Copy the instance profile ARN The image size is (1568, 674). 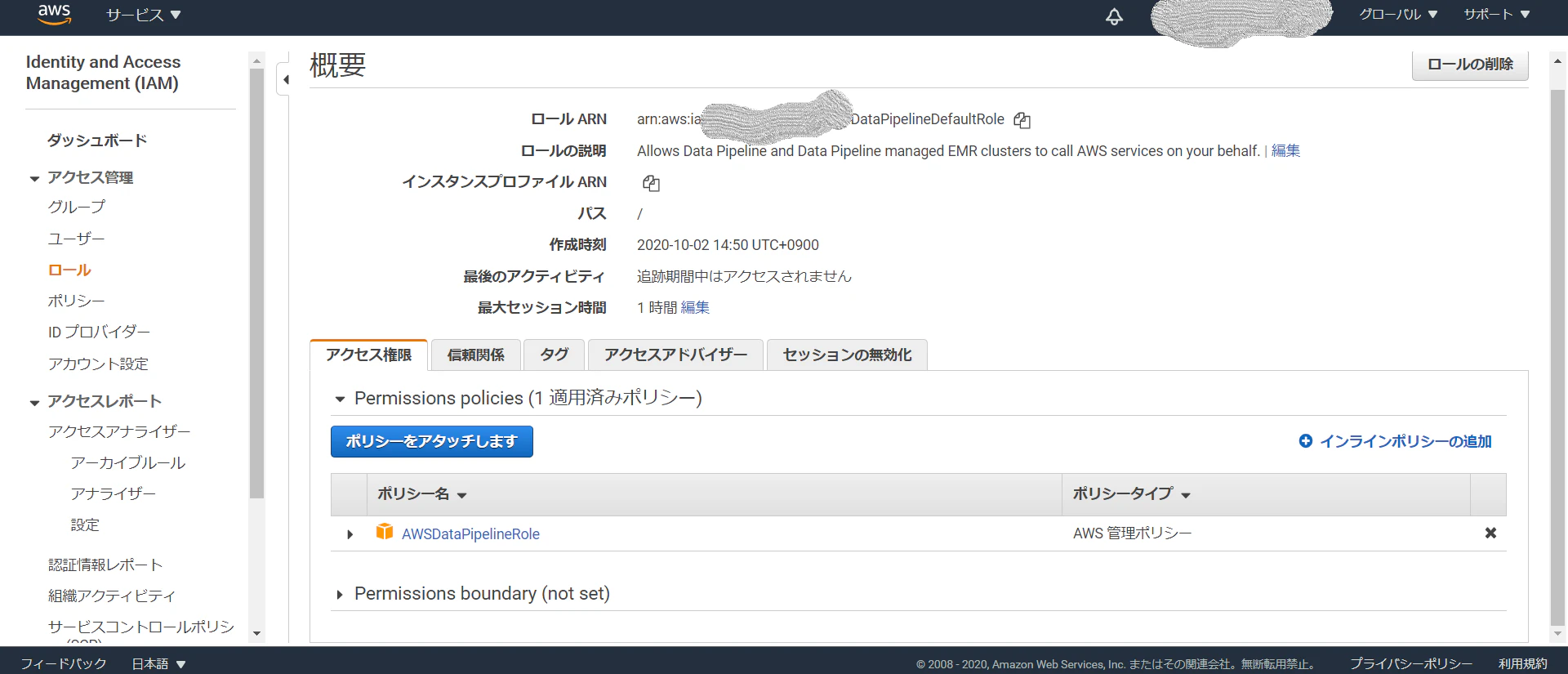click(651, 183)
